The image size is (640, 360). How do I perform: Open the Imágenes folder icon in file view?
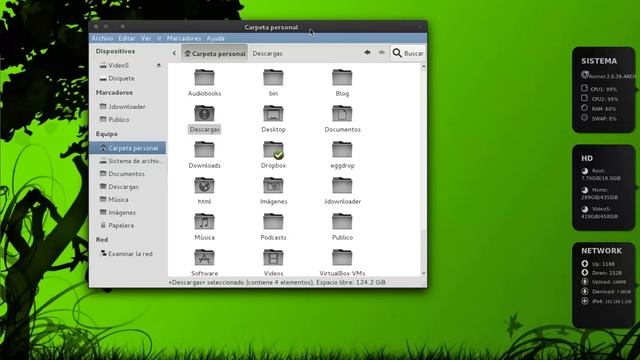[x=273, y=185]
